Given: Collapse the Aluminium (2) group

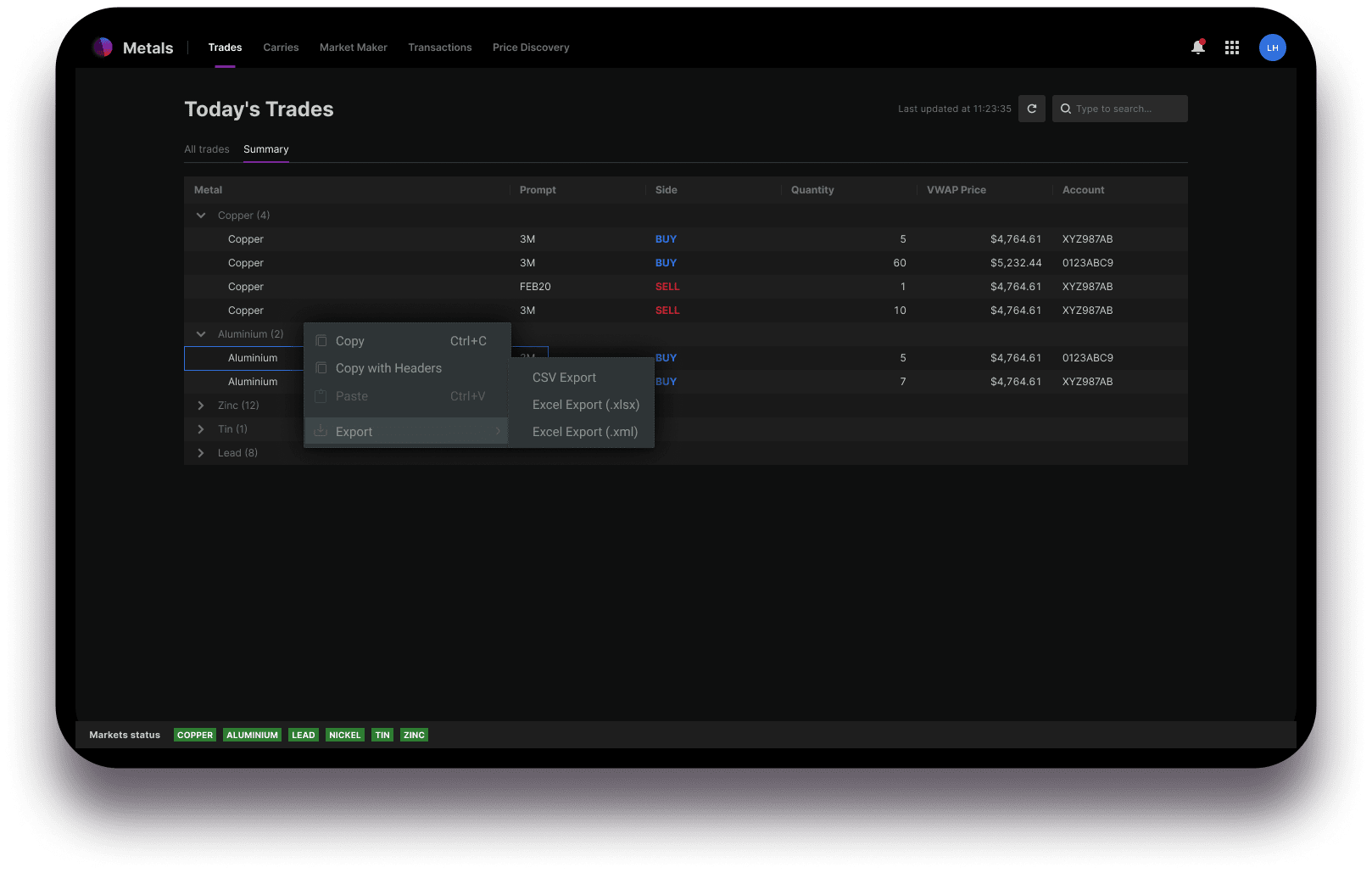Looking at the screenshot, I should point(201,334).
